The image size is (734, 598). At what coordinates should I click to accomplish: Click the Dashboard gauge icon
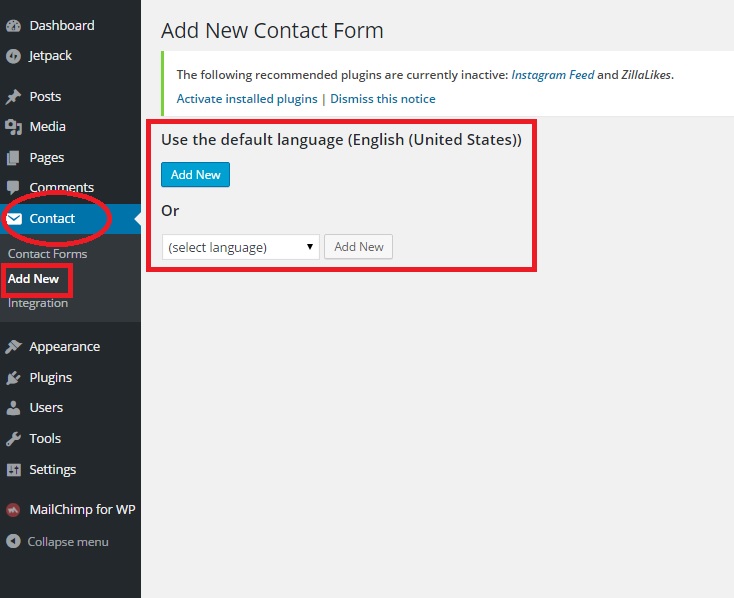pyautogui.click(x=14, y=26)
